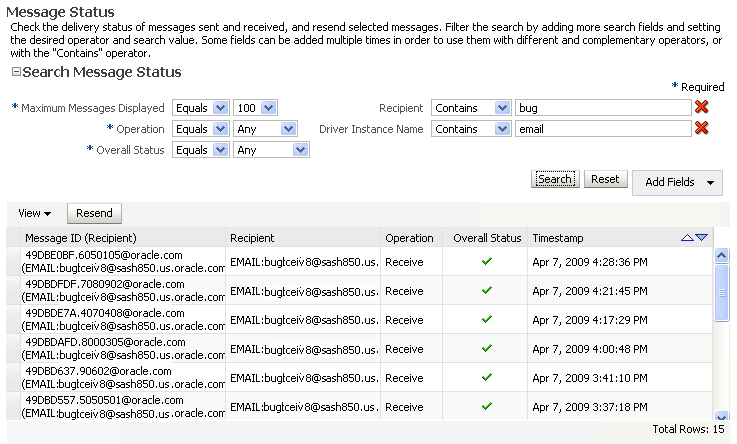This screenshot has height=444, width=737.
Task: Remove the Recipient search field red X
Action: pyautogui.click(x=702, y=107)
